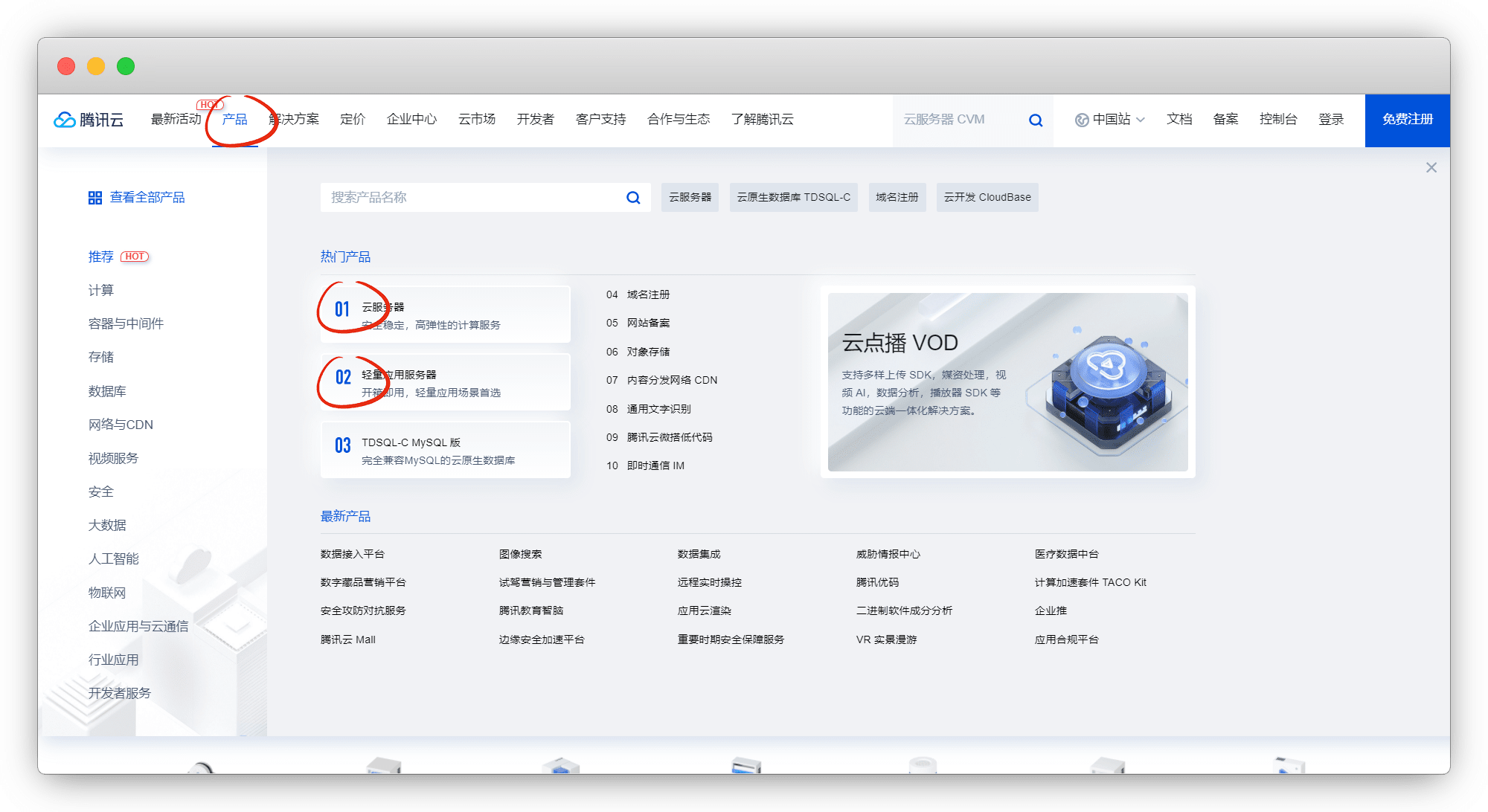Click the grid icon beside 查看全部产品
Viewport: 1488px width, 812px height.
[x=95, y=198]
